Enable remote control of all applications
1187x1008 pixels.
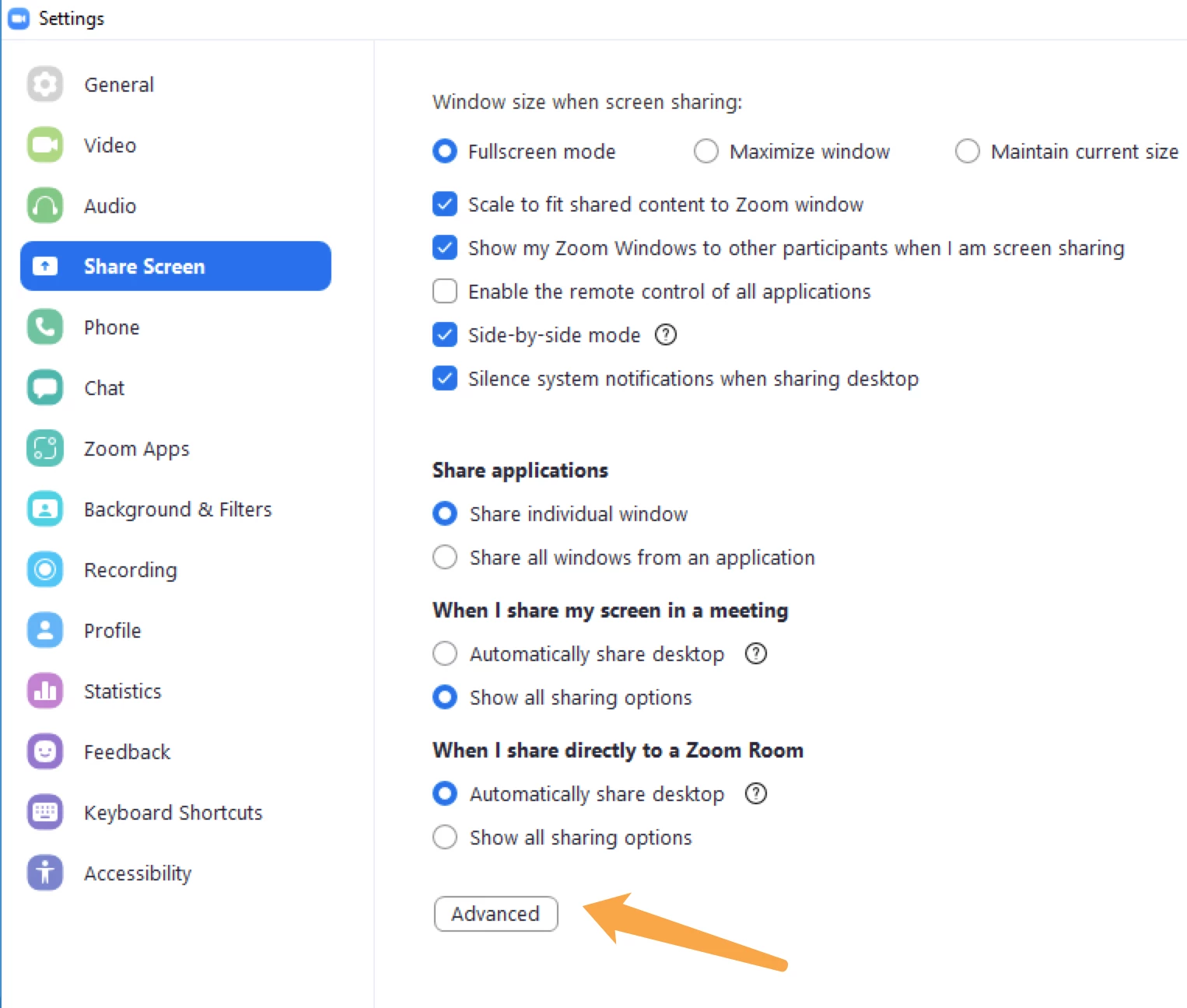tap(445, 291)
